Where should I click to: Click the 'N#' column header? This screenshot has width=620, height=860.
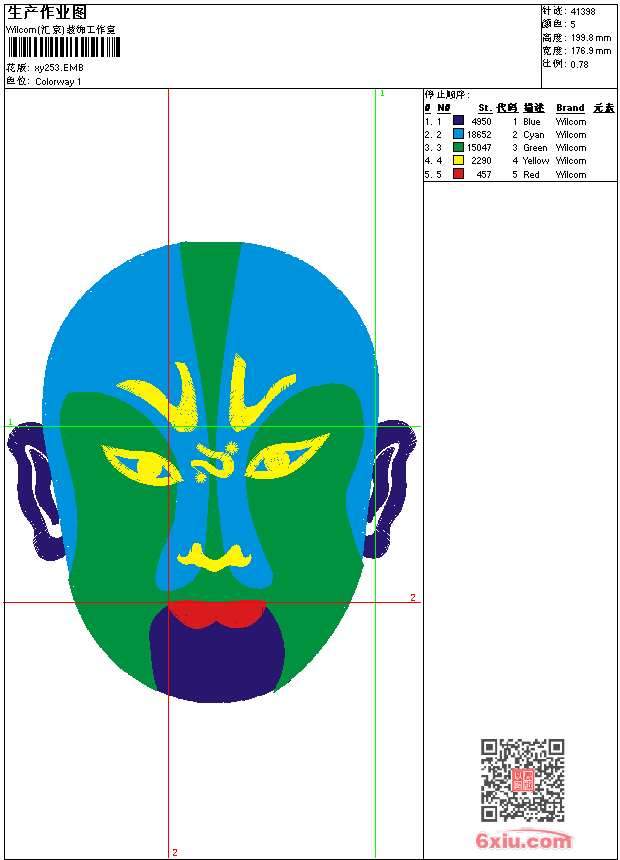[444, 108]
